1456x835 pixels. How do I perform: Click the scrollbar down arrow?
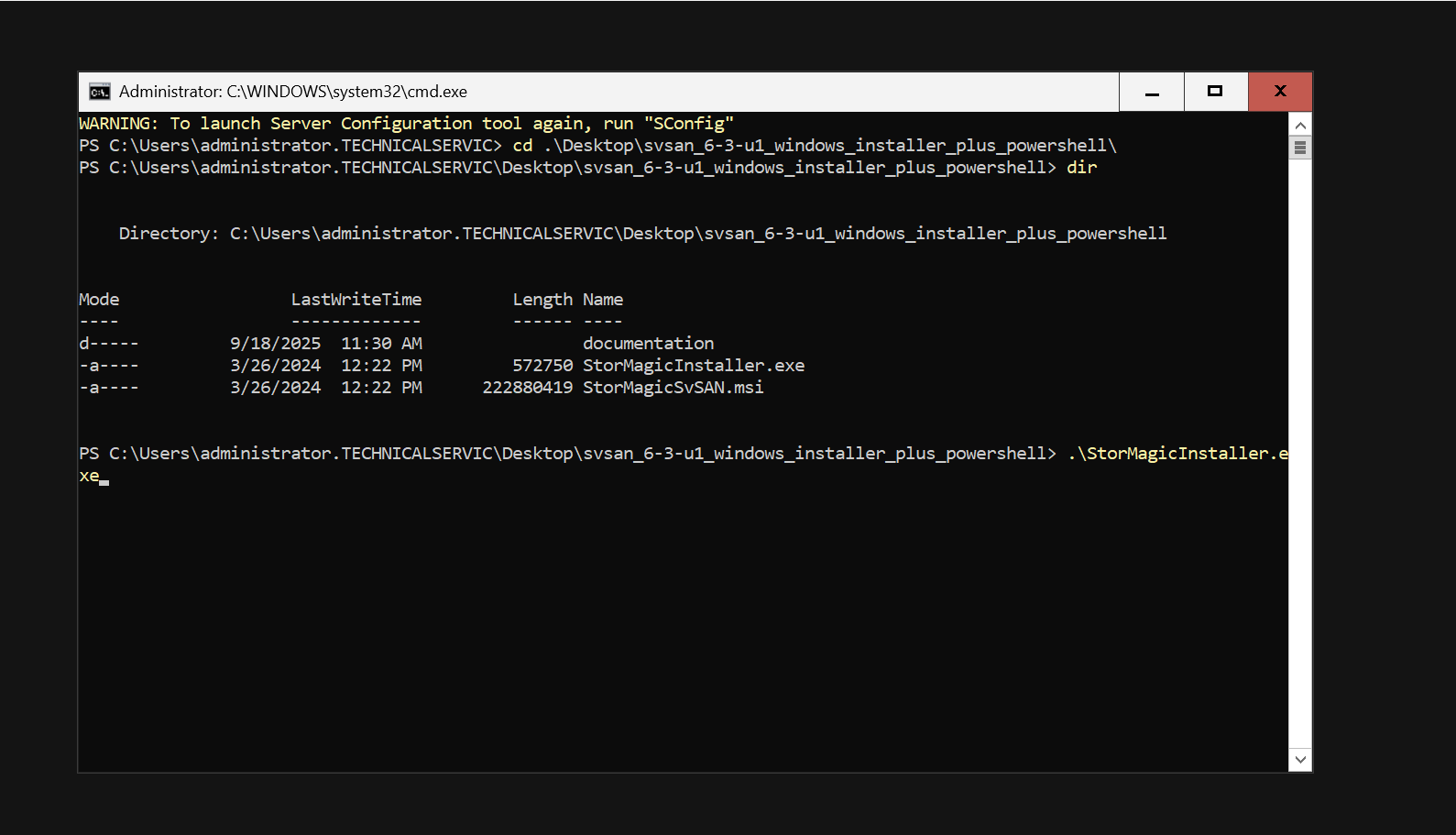[x=1299, y=760]
